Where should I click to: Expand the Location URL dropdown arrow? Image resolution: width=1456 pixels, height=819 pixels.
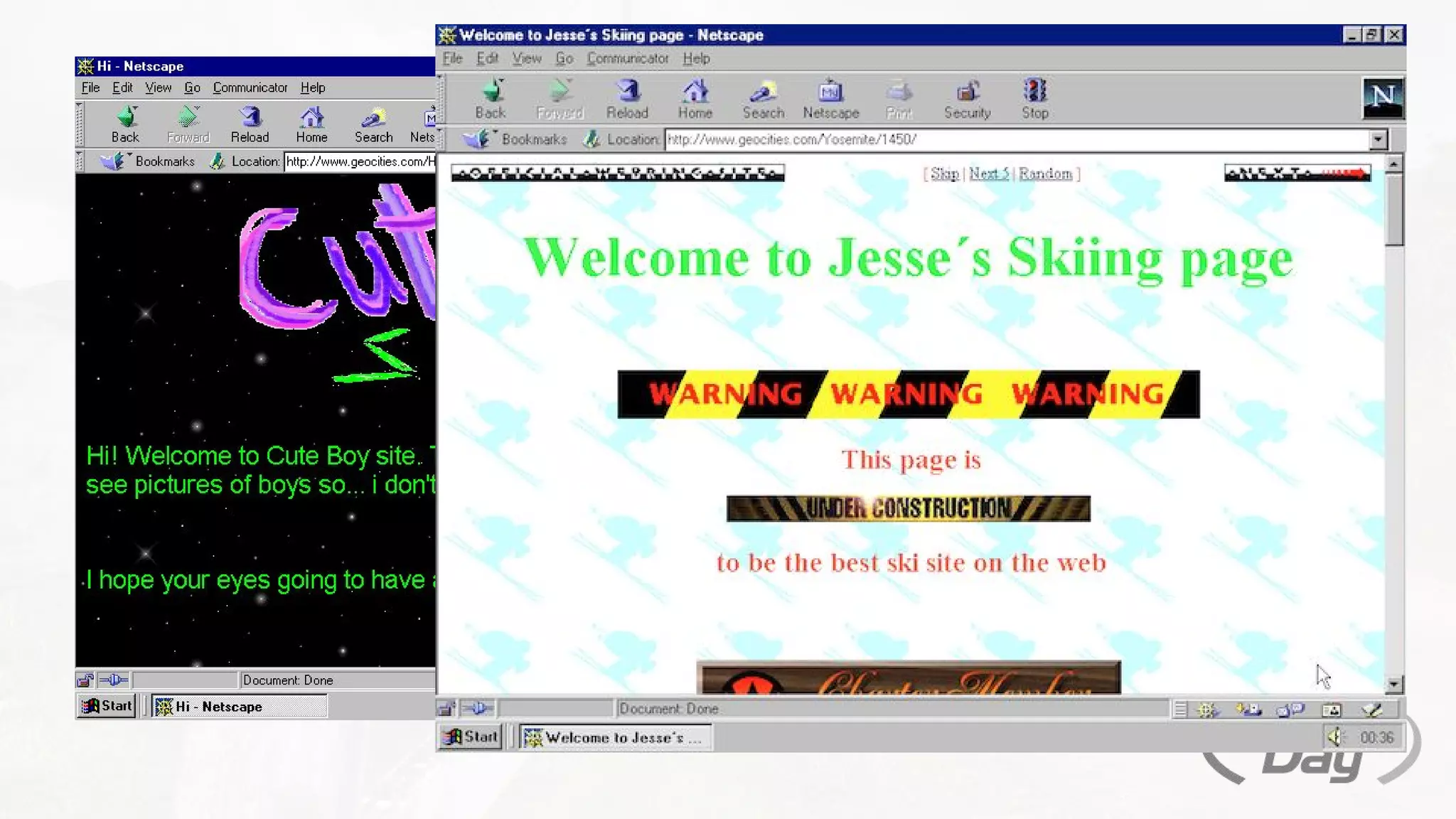point(1378,139)
